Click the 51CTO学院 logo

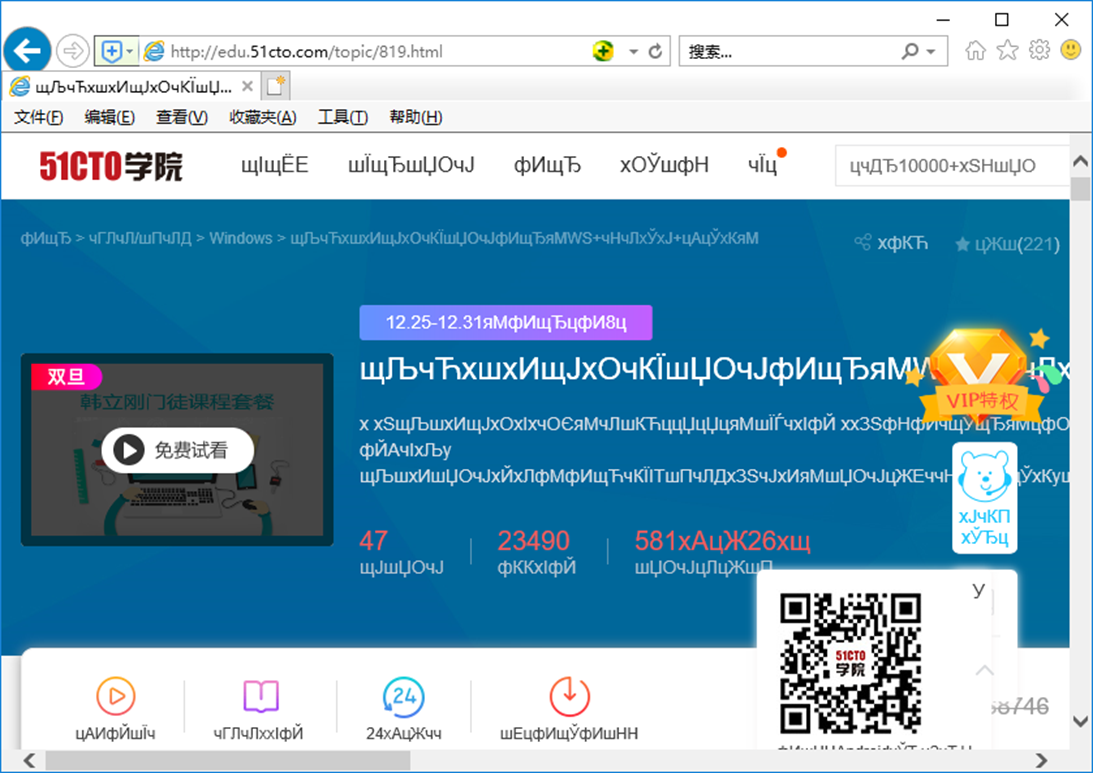(111, 166)
